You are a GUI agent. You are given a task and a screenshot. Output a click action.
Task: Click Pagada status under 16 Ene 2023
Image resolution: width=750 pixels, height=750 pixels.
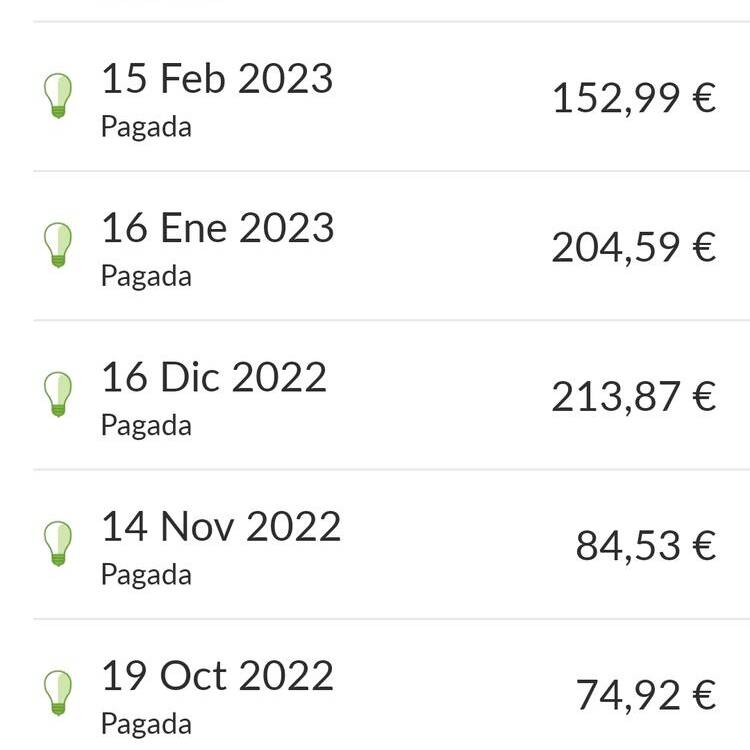pos(146,276)
